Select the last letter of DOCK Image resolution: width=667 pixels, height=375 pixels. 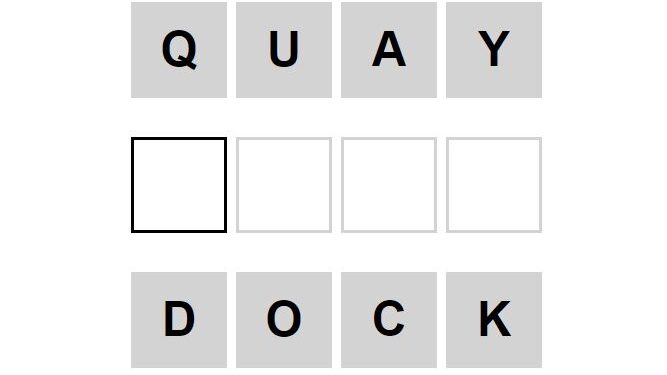click(x=494, y=320)
